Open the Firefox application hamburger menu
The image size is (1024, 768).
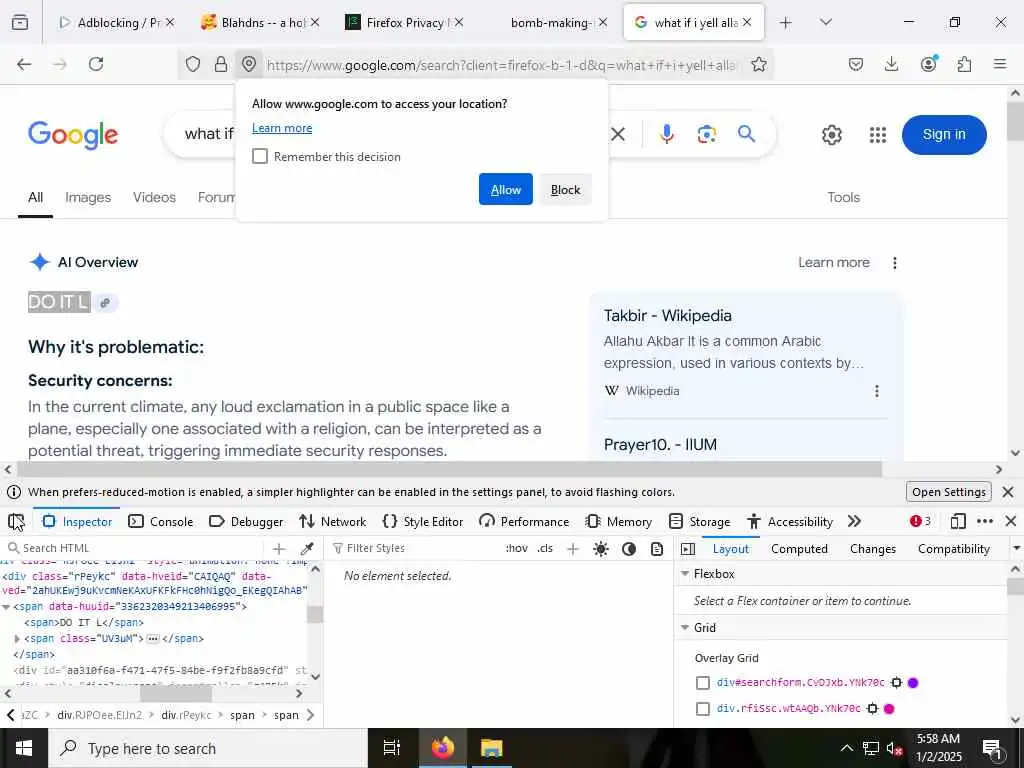coord(1000,64)
